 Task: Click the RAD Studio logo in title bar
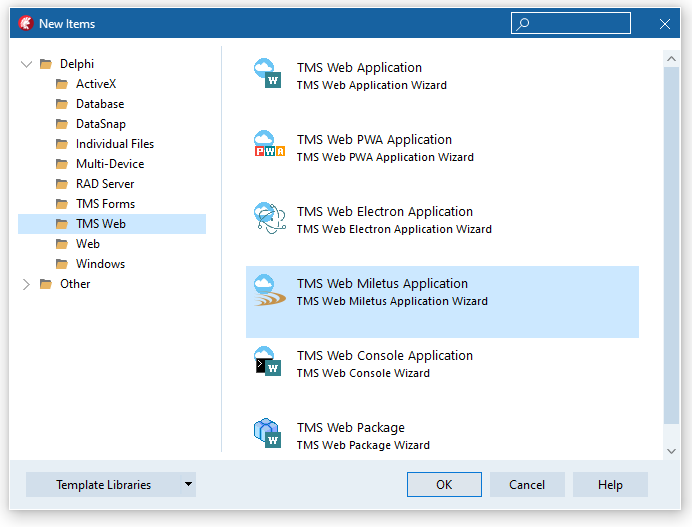tap(26, 23)
